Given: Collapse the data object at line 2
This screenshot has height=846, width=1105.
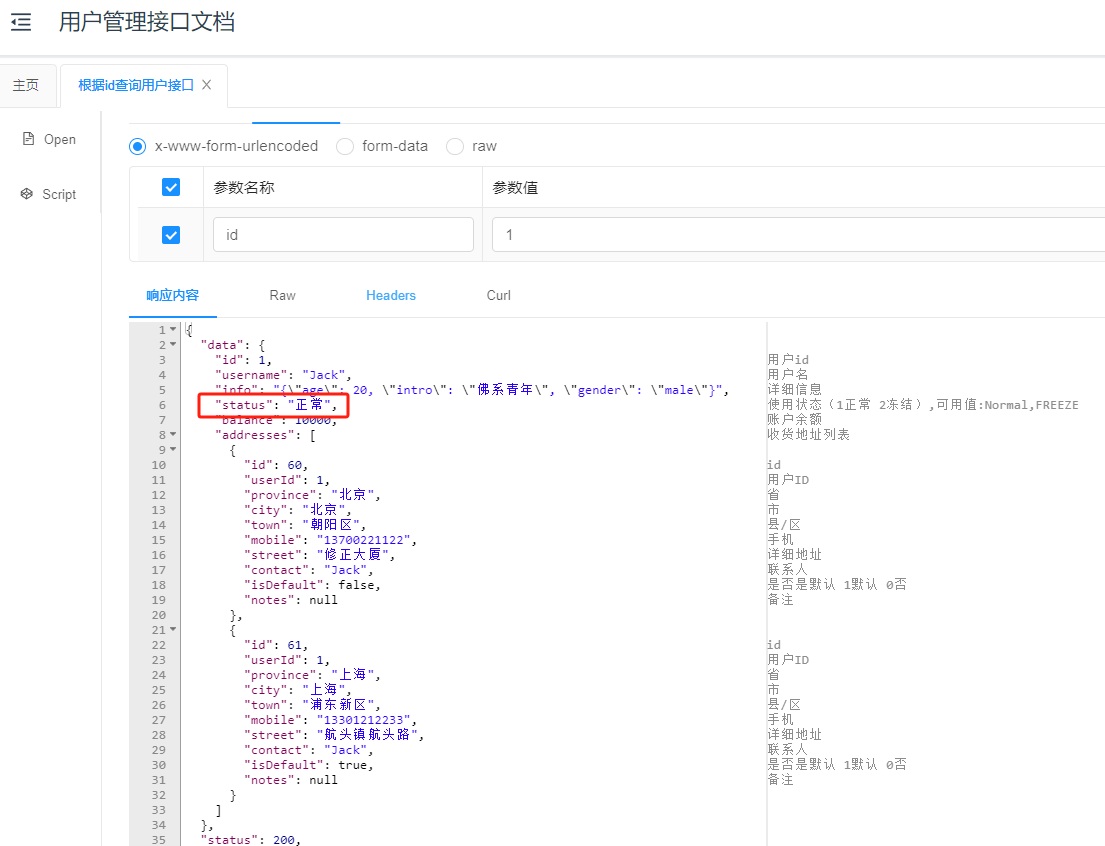Looking at the screenshot, I should point(173,345).
